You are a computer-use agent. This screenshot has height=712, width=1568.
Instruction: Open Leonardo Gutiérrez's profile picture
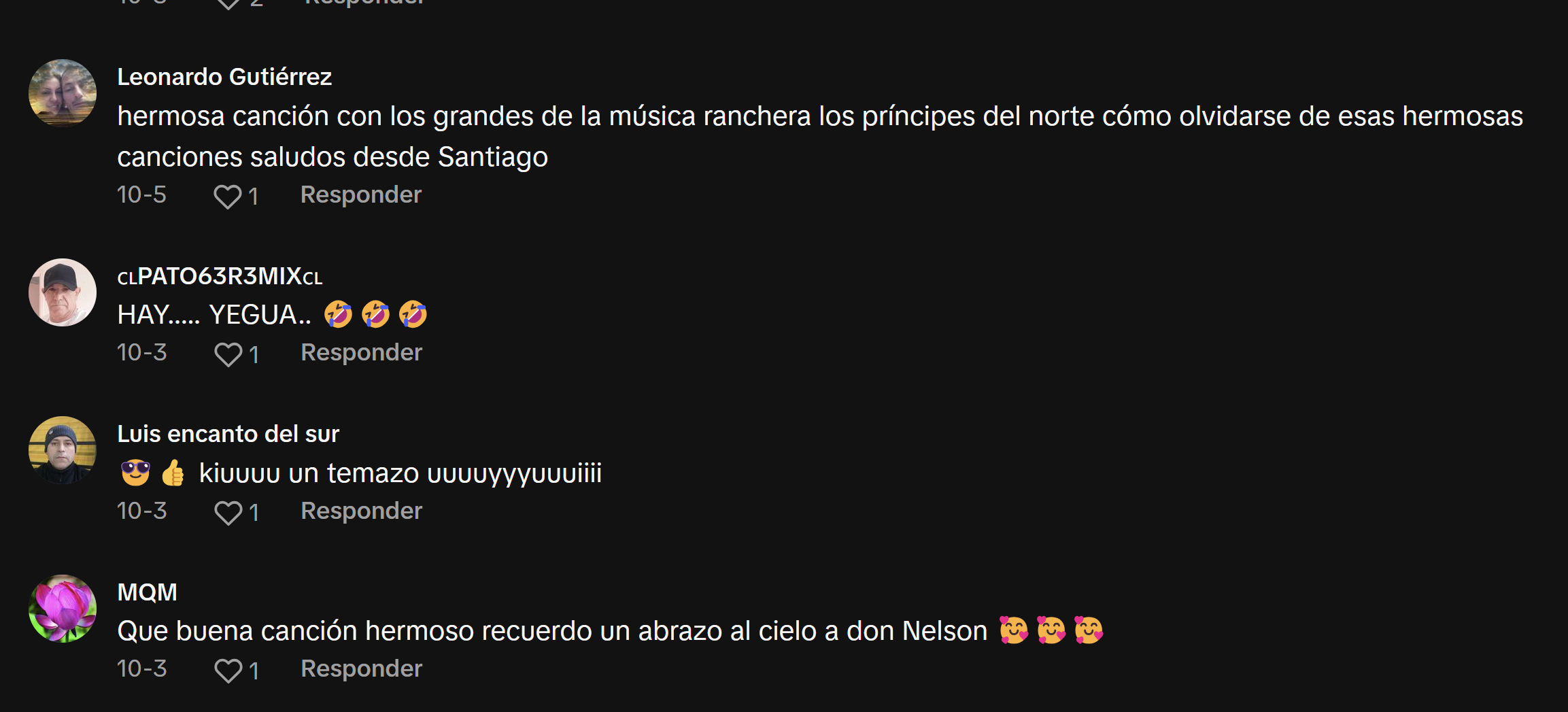click(x=63, y=93)
